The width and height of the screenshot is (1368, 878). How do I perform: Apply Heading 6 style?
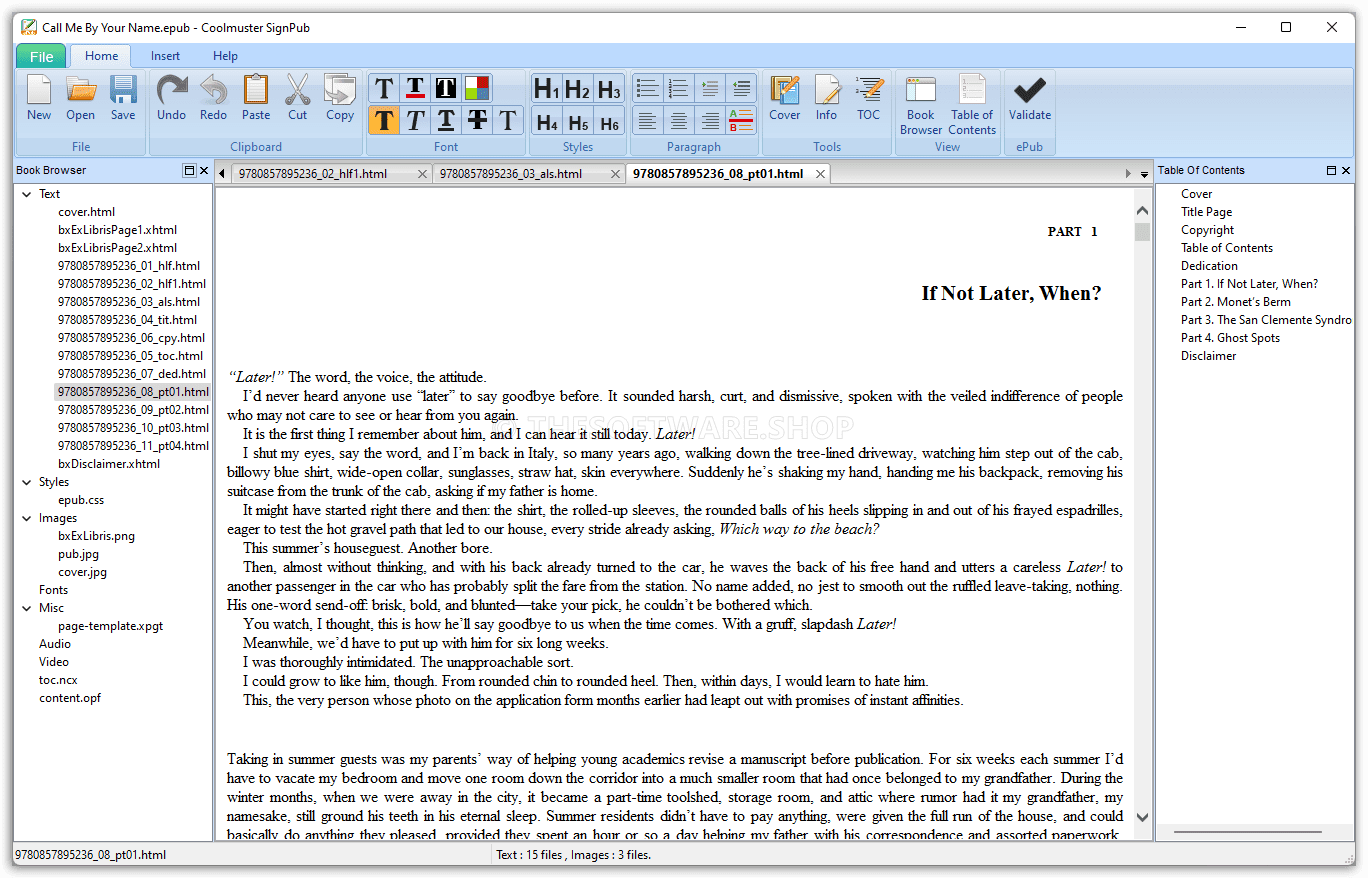click(609, 121)
